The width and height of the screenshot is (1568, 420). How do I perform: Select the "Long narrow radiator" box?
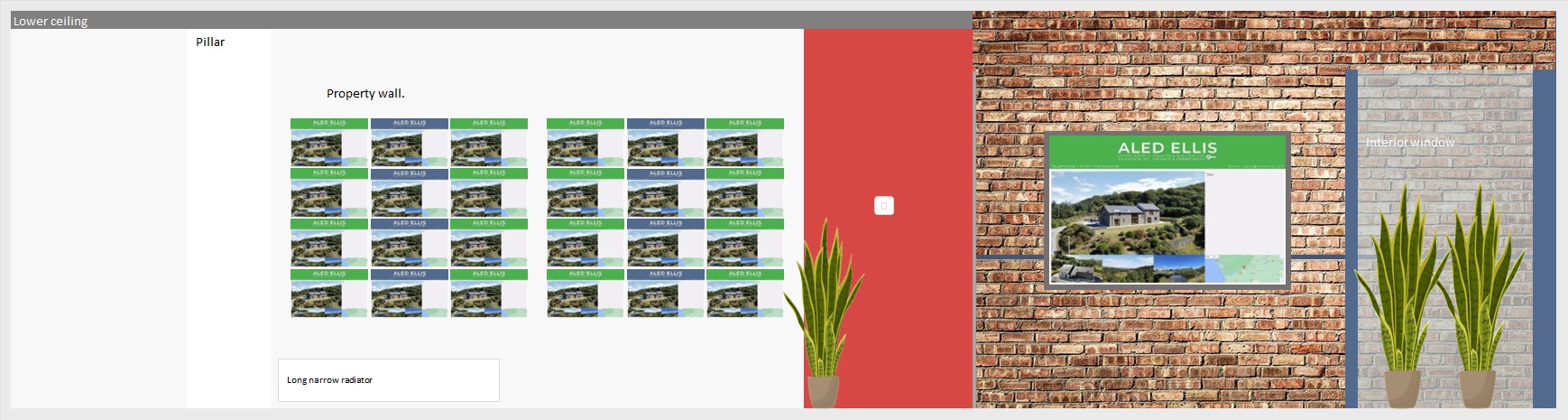(x=388, y=380)
